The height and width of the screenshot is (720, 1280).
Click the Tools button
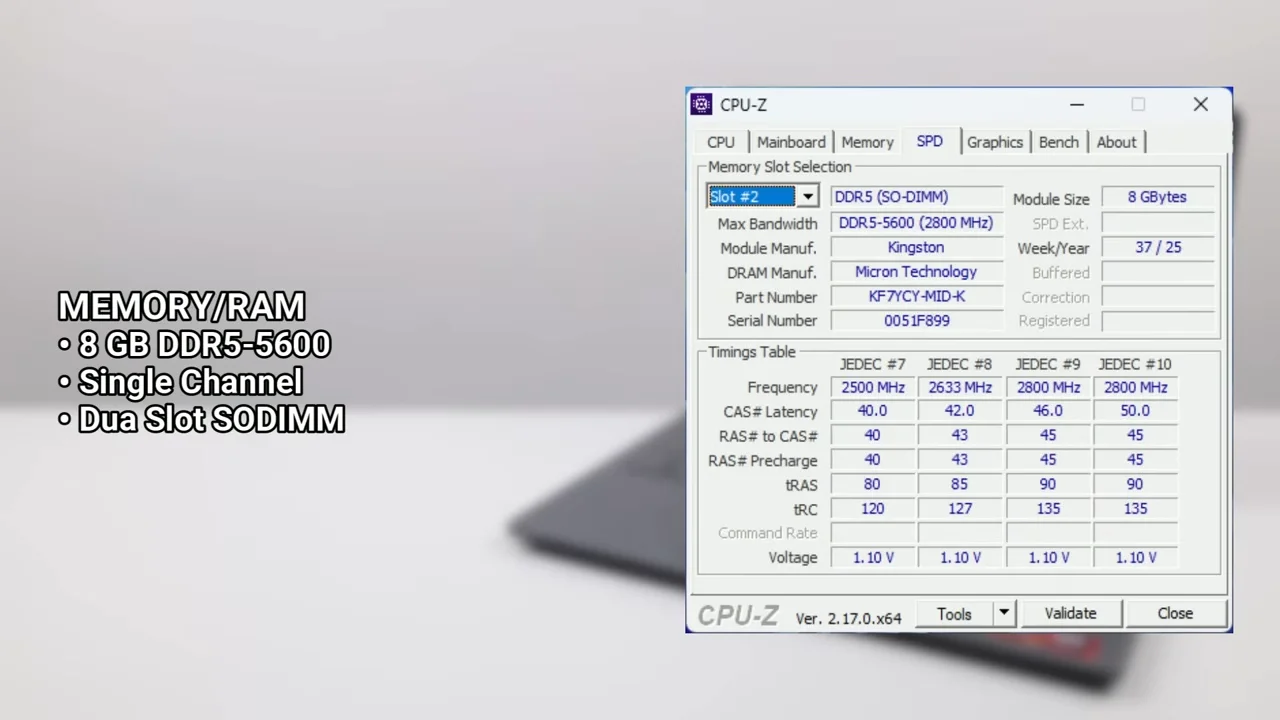click(954, 614)
